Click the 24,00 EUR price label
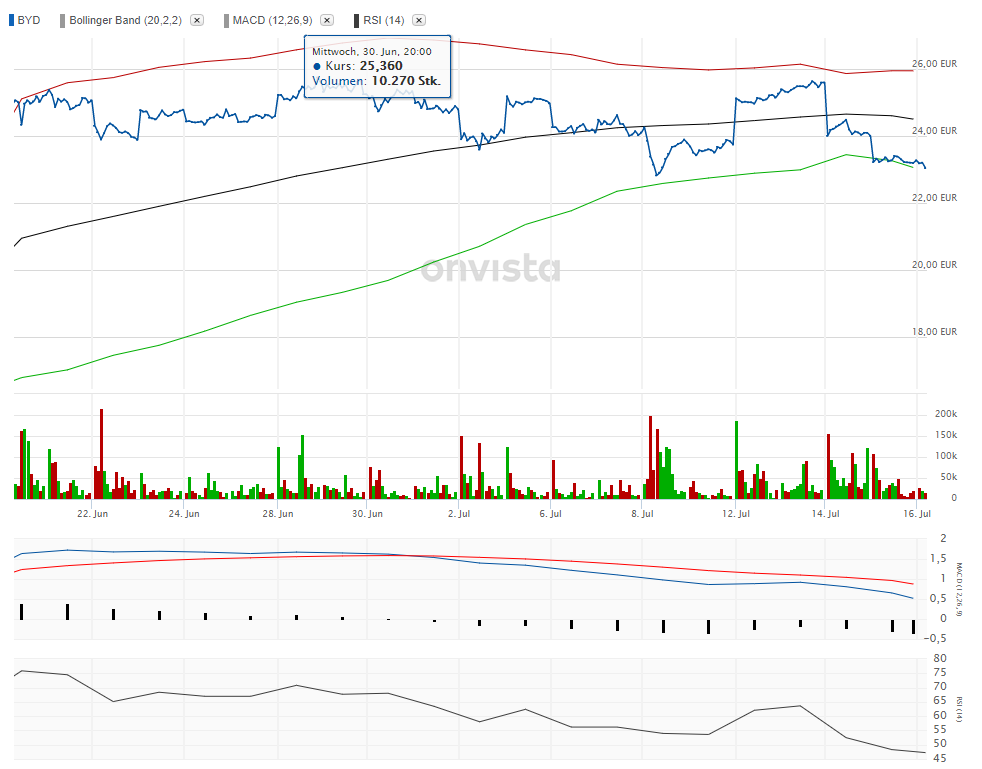The image size is (982, 769). 934,131
